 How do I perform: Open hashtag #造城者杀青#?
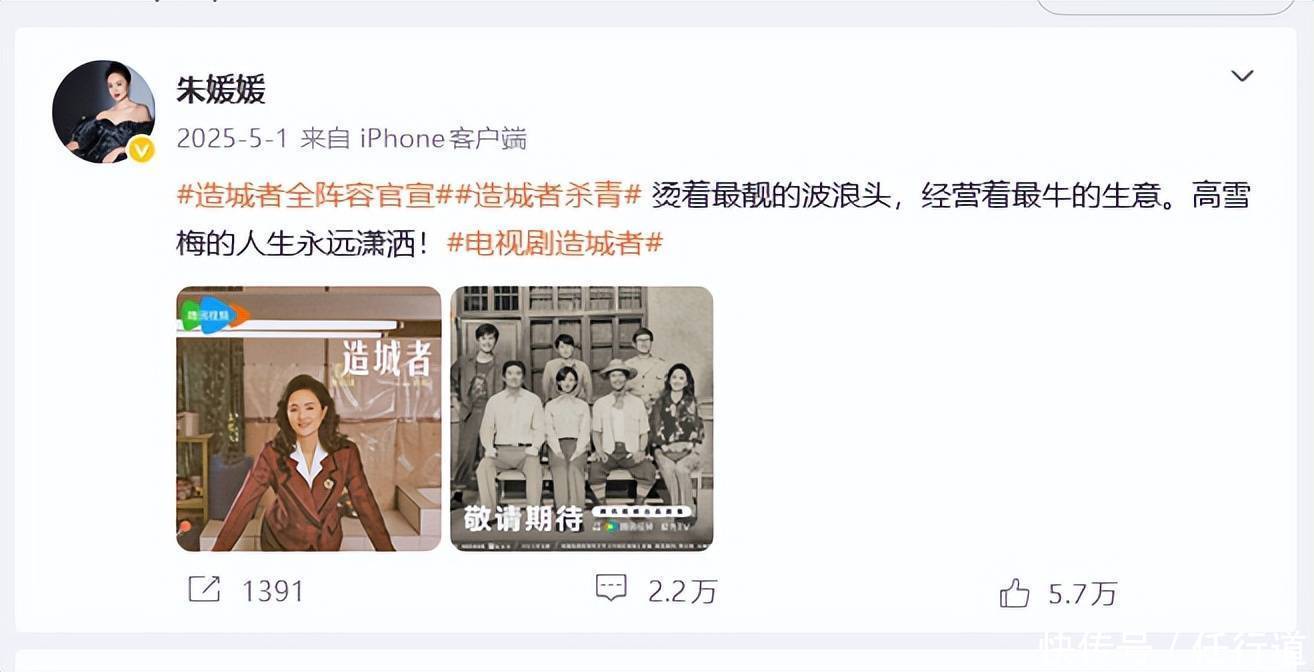pyautogui.click(x=548, y=194)
